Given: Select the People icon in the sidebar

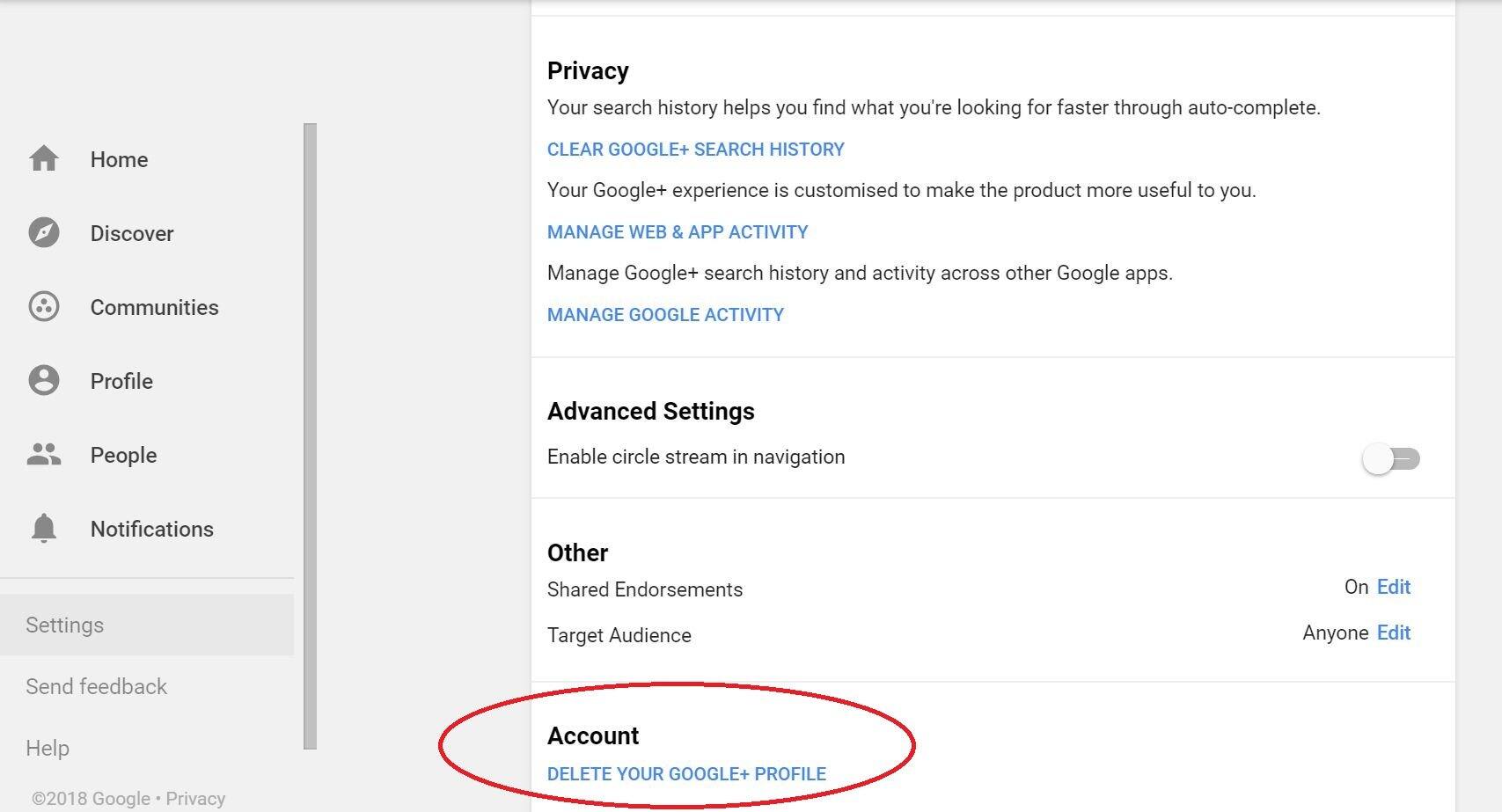Looking at the screenshot, I should tap(42, 454).
